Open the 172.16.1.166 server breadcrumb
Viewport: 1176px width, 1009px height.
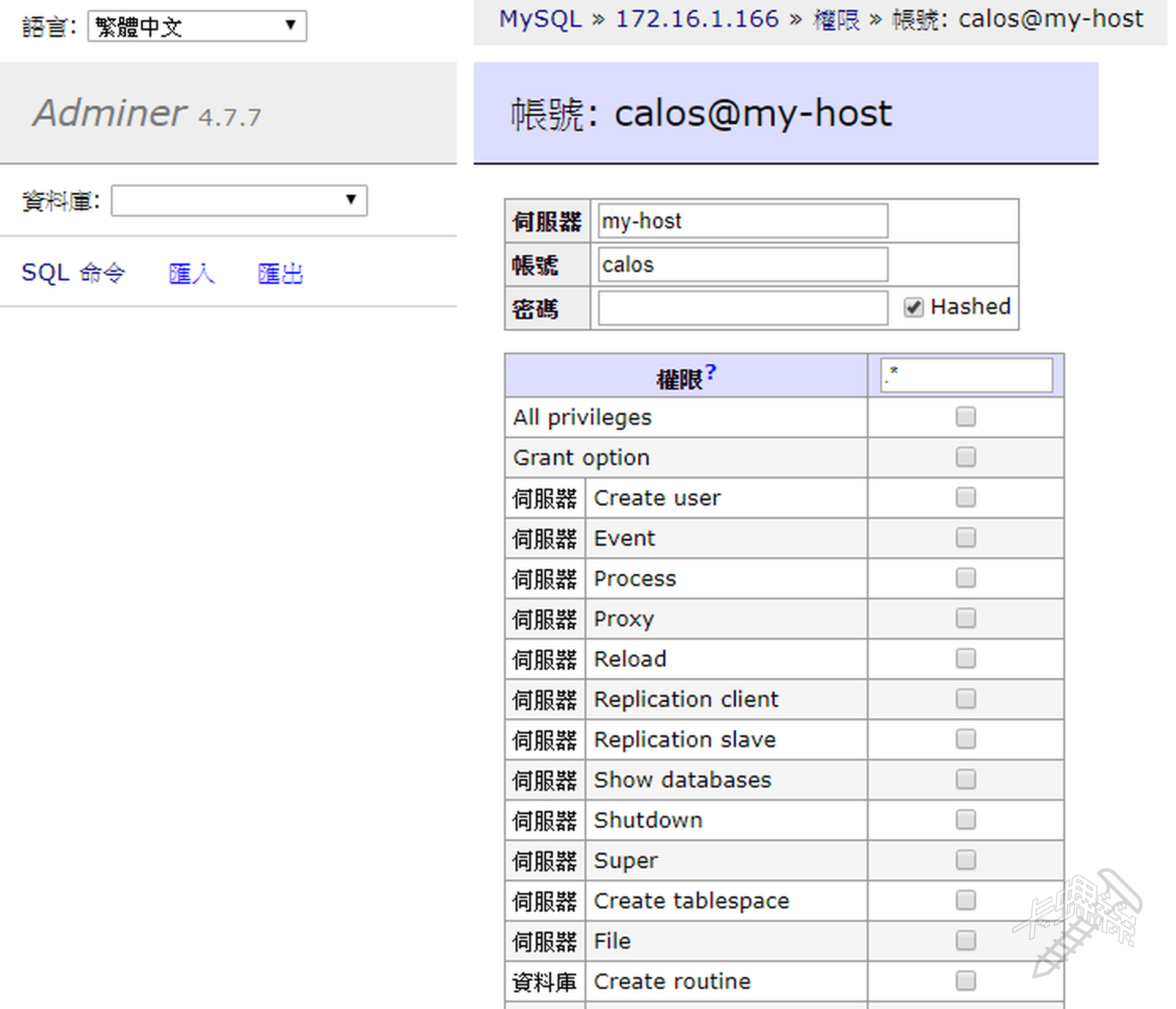(x=697, y=20)
